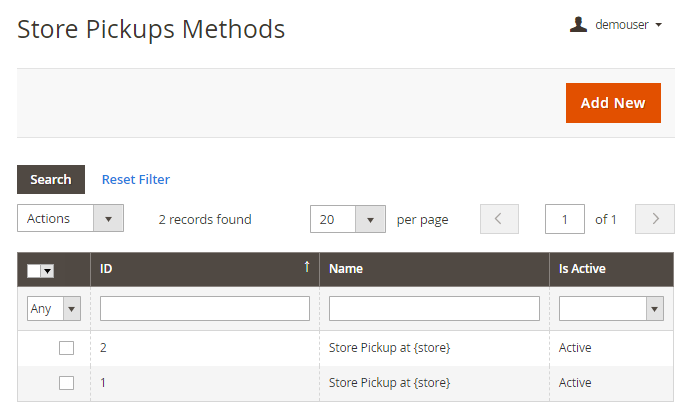Click the current page number field

point(565,219)
